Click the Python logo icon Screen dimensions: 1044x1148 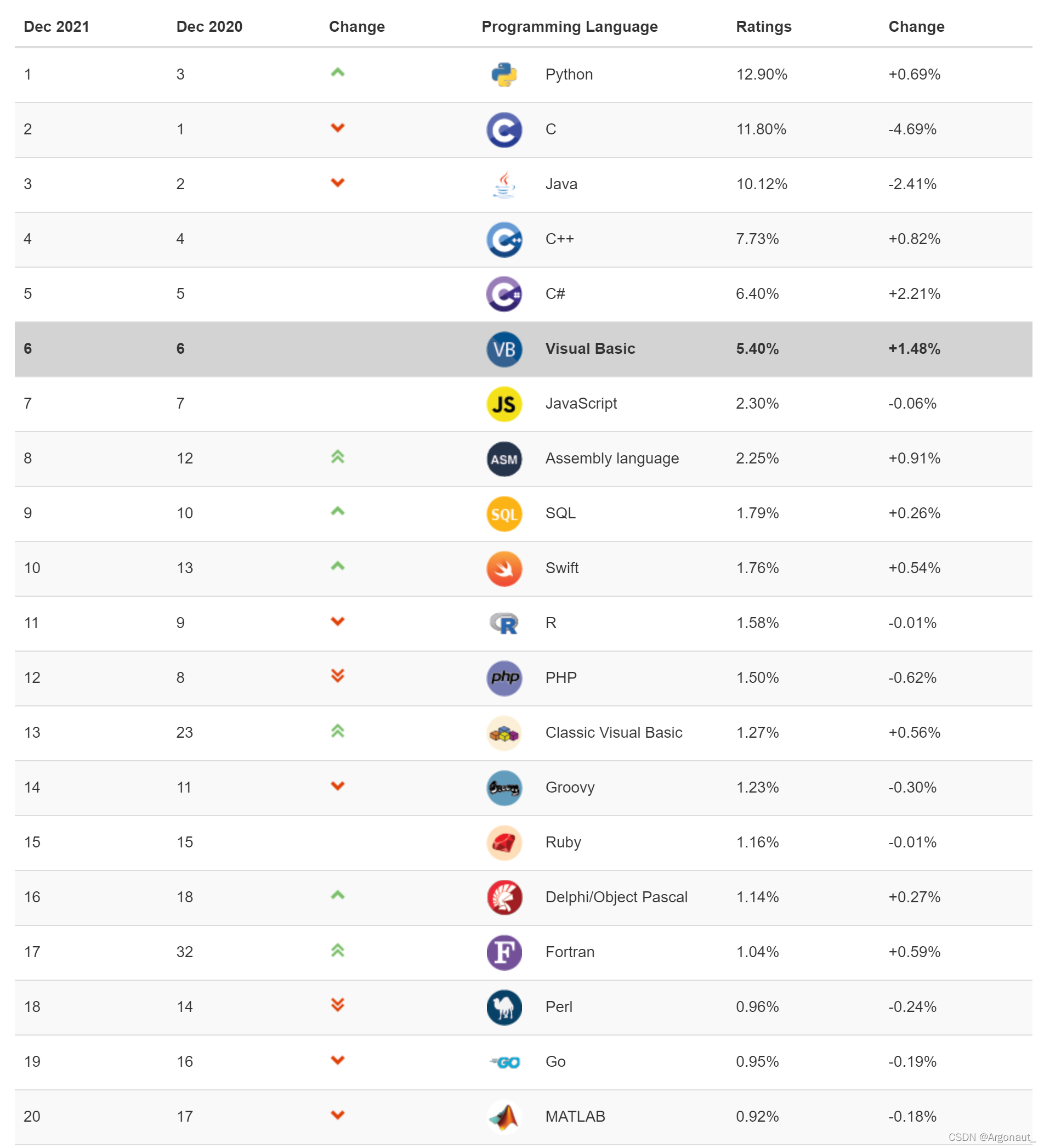coord(504,75)
